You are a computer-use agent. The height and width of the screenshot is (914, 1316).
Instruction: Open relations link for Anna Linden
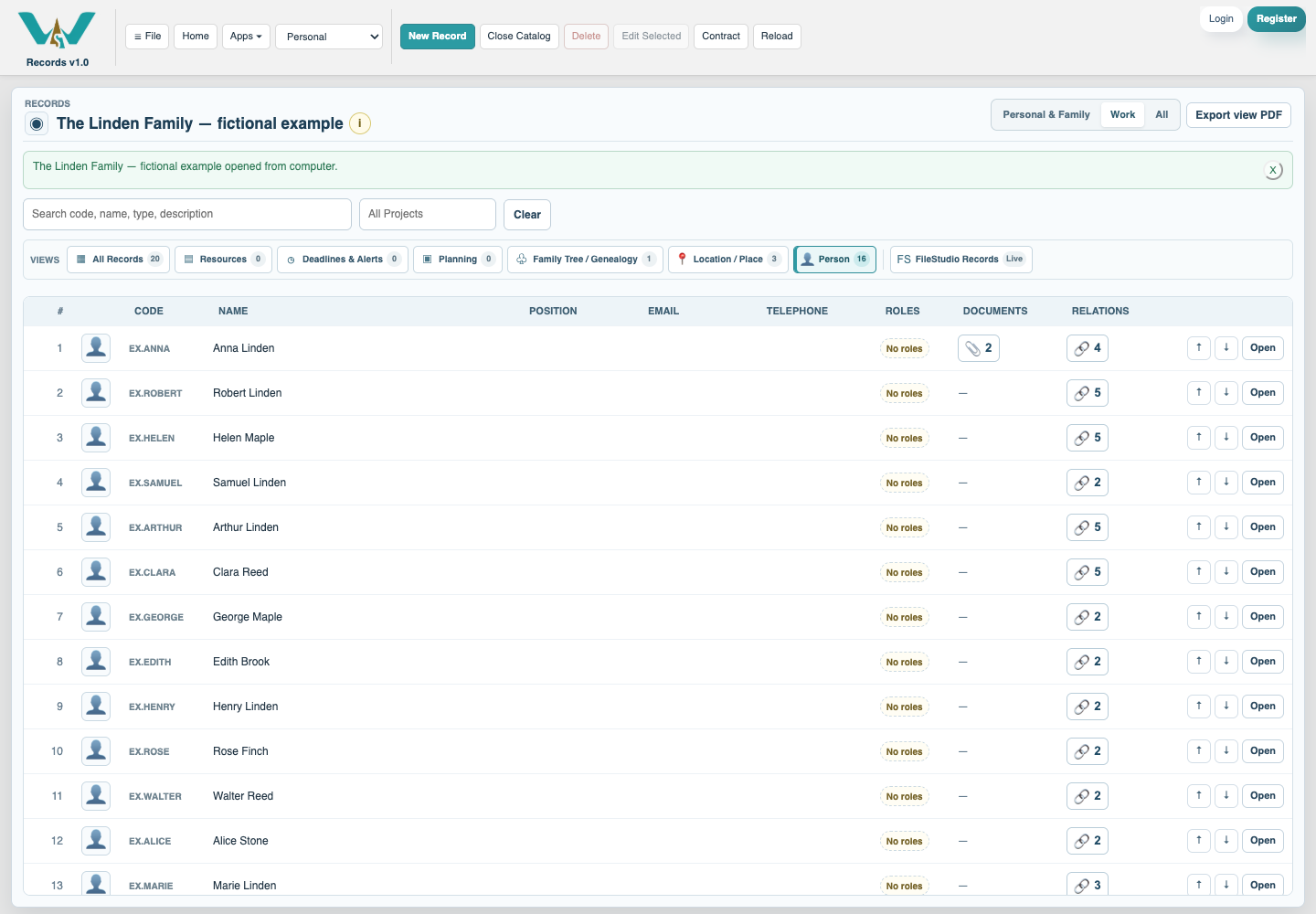[x=1087, y=348]
